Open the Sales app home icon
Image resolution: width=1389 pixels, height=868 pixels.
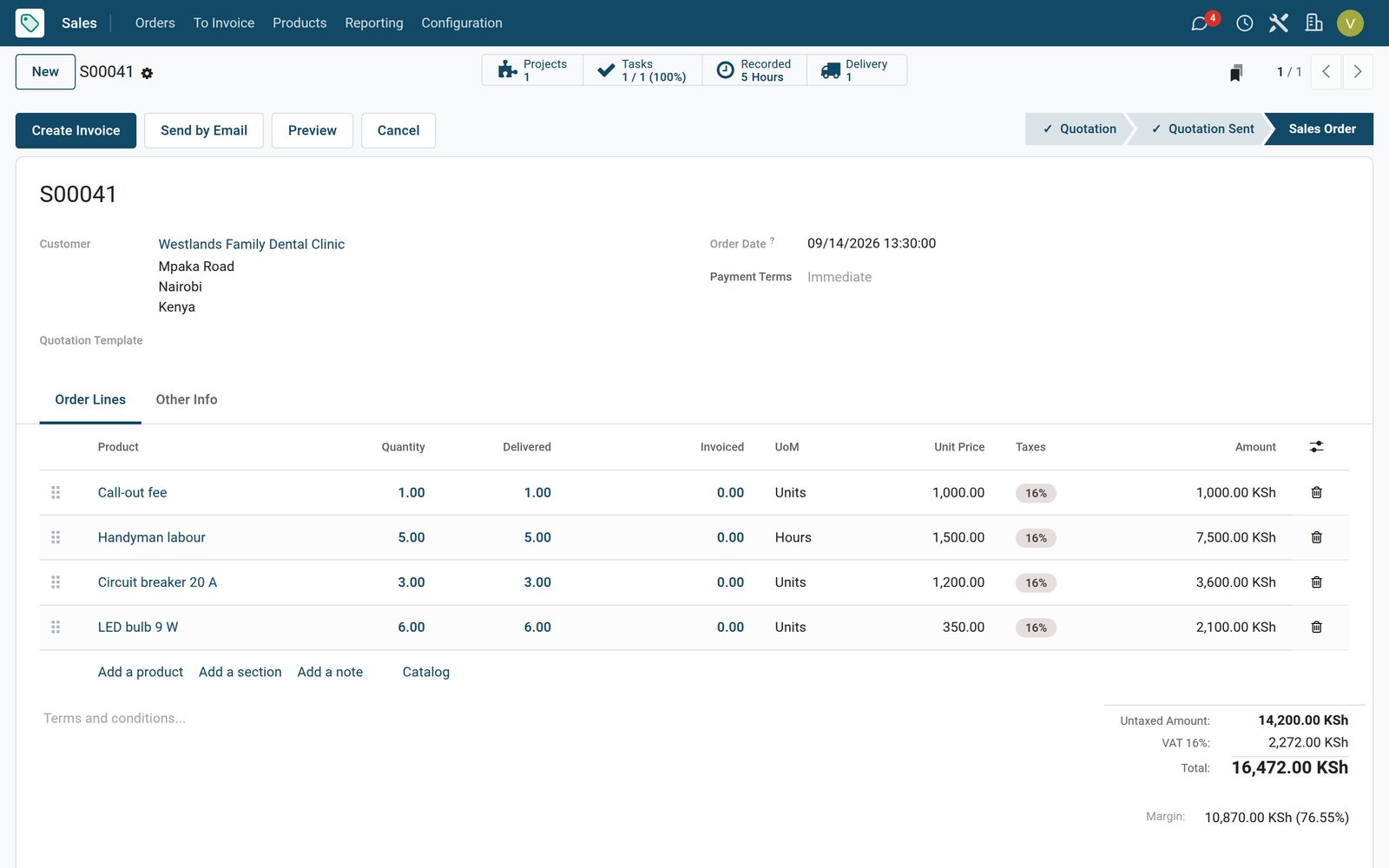coord(30,23)
